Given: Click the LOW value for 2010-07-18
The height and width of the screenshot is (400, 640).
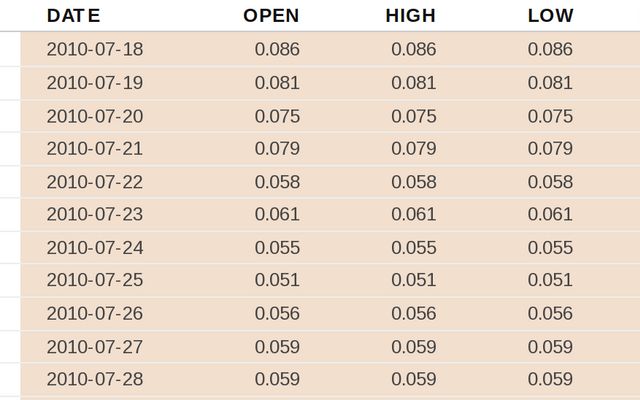Looking at the screenshot, I should coord(550,49).
